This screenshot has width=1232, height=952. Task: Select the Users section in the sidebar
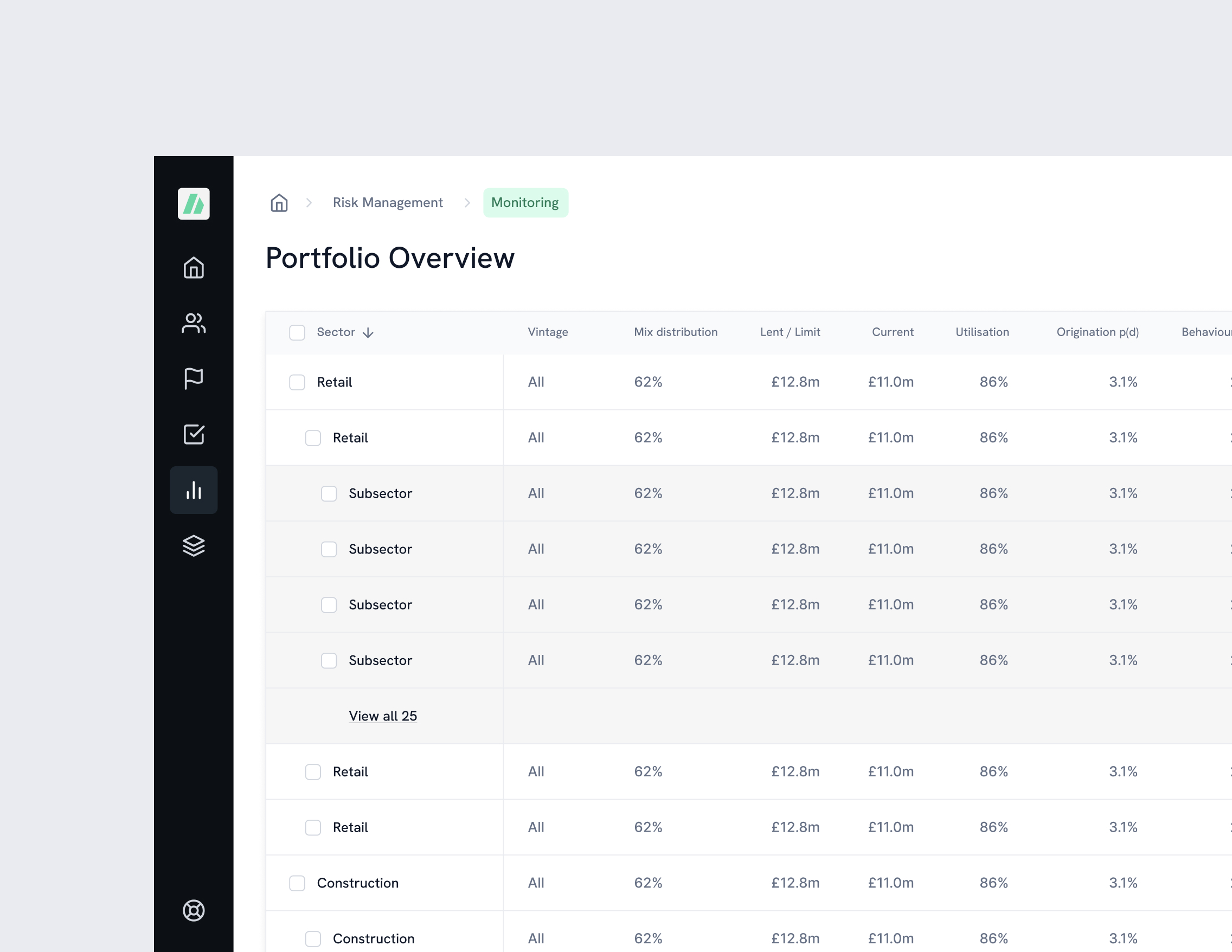tap(194, 323)
